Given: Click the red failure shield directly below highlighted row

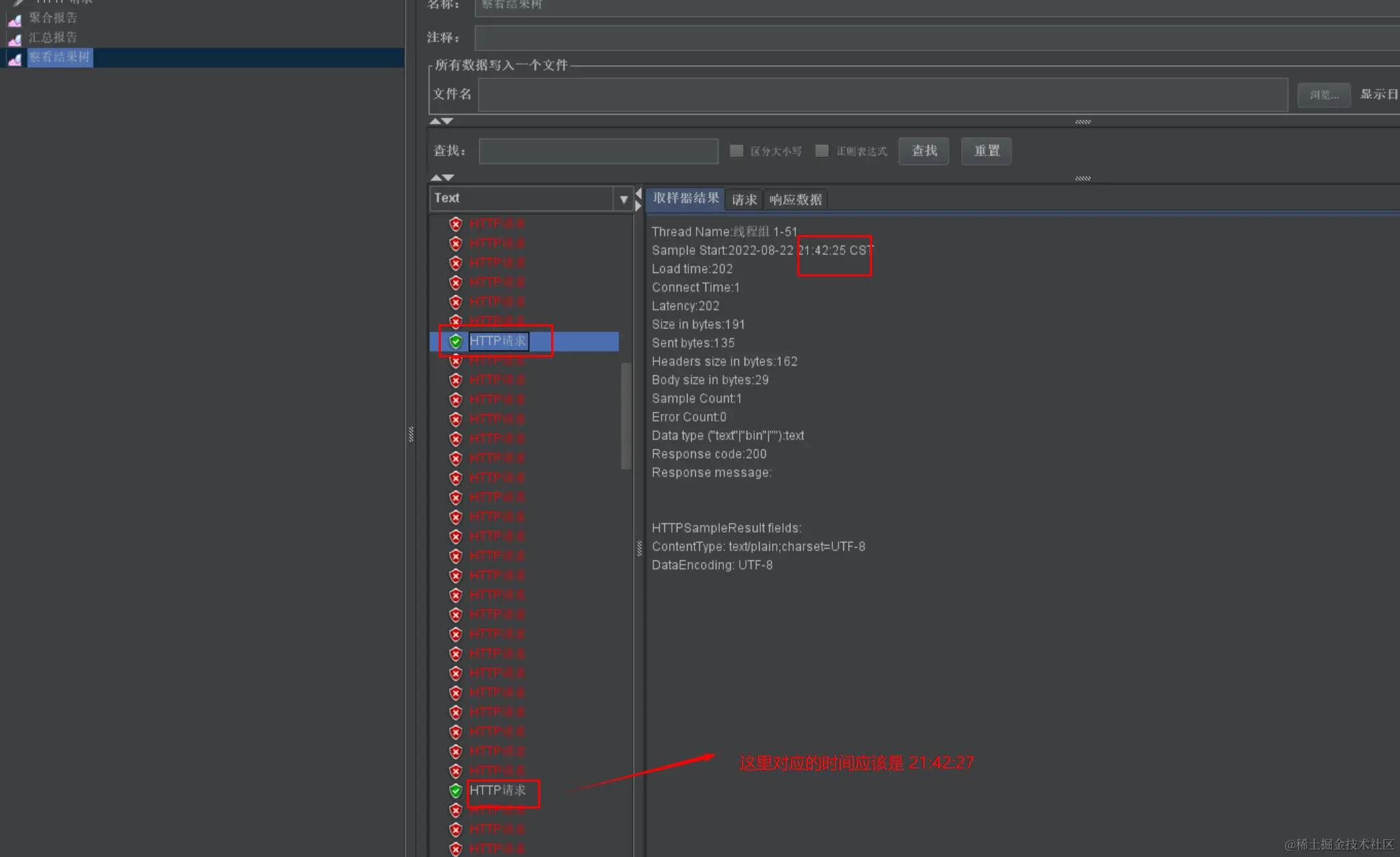Looking at the screenshot, I should (x=455, y=361).
